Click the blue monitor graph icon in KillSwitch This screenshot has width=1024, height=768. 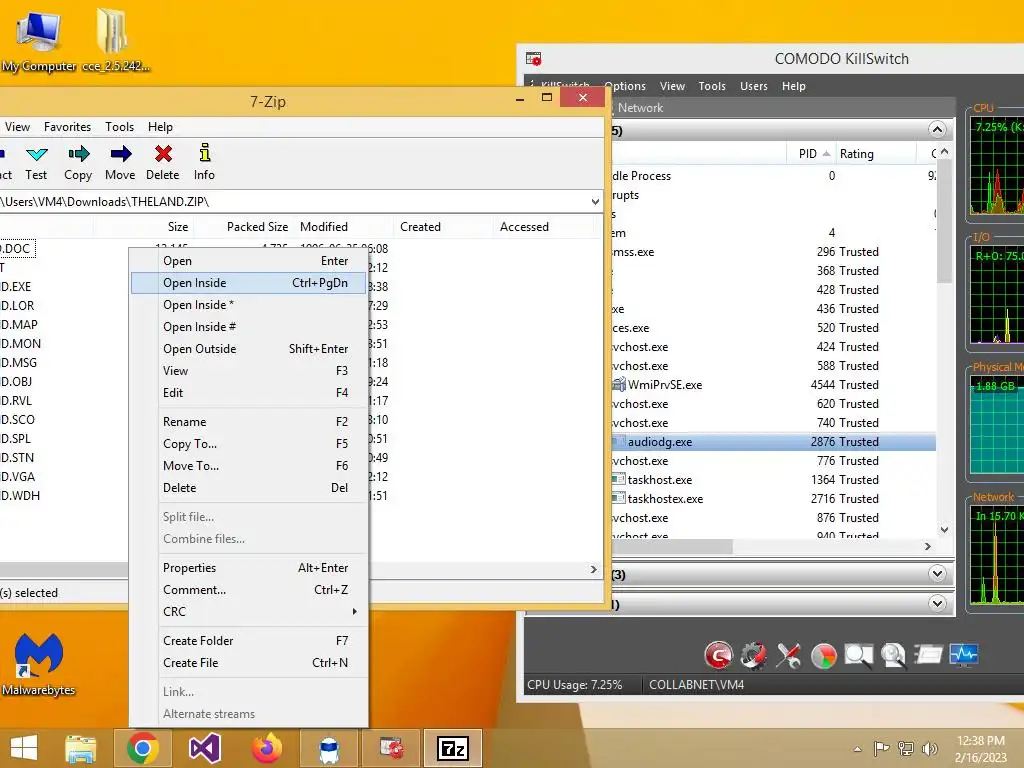click(963, 654)
